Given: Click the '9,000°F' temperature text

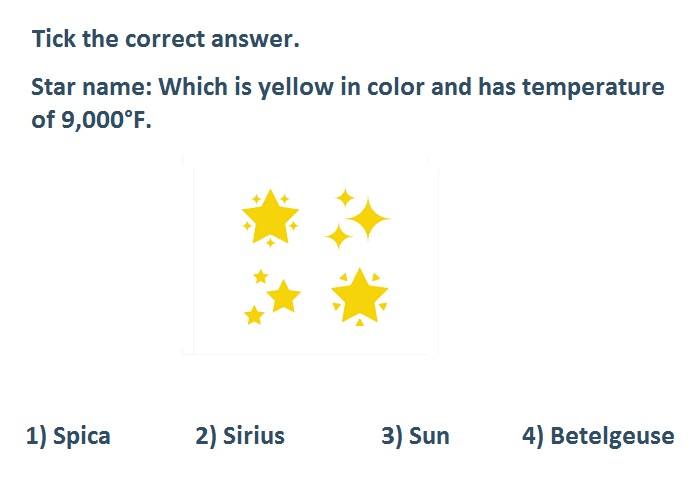Looking at the screenshot, I should [x=106, y=120].
